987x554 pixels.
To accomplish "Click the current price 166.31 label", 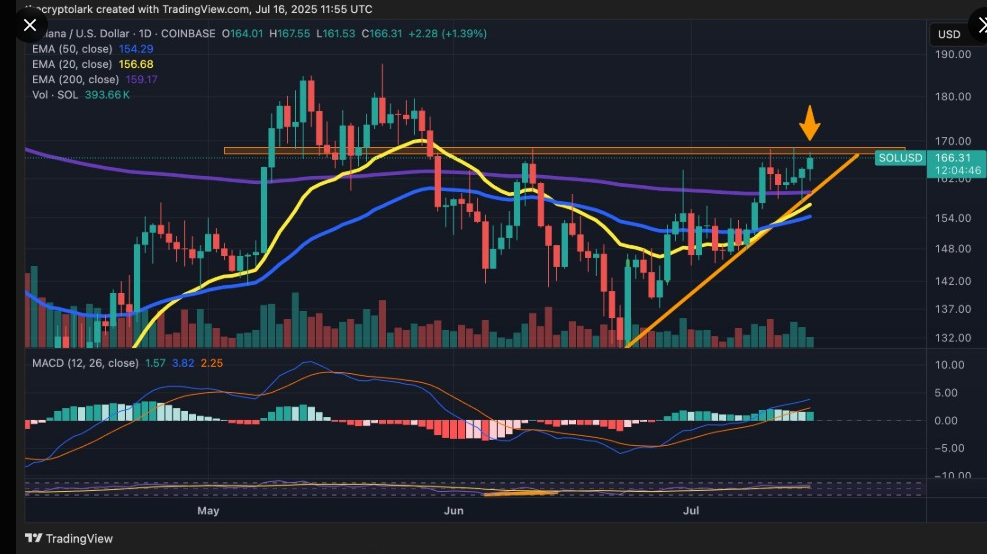I will [953, 158].
